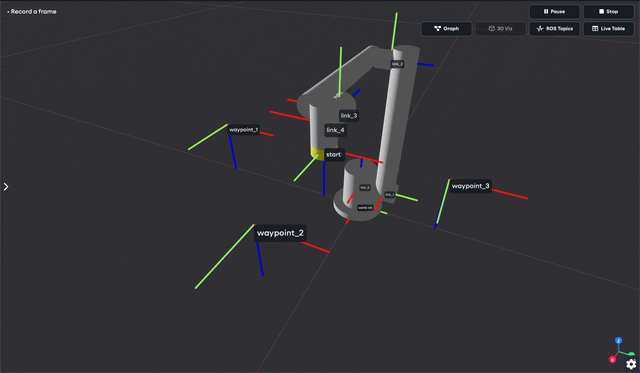Viewport: 640px width, 373px height.
Task: Pause the live visualization
Action: (x=554, y=11)
